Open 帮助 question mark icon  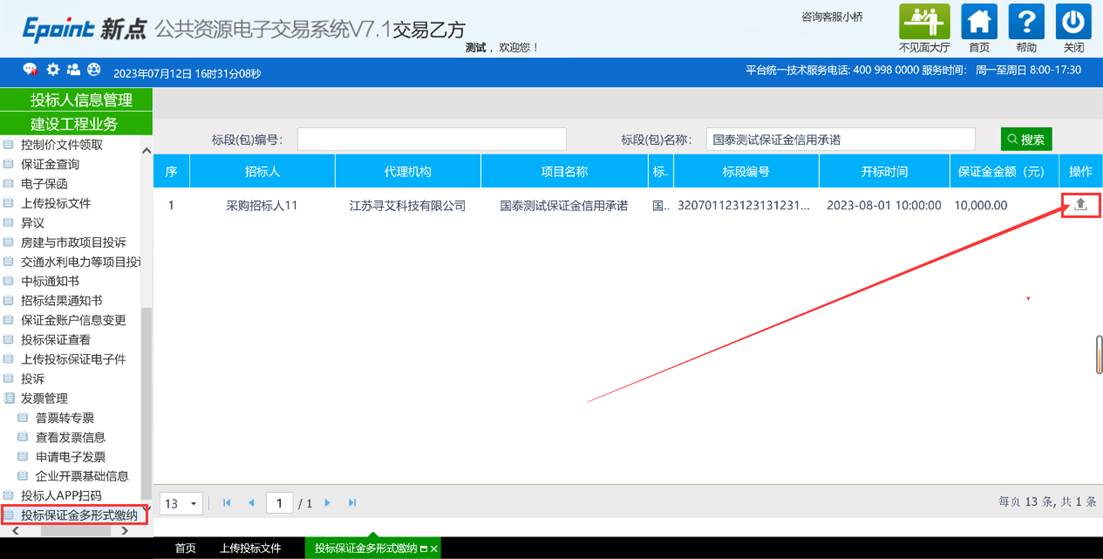pos(1026,22)
